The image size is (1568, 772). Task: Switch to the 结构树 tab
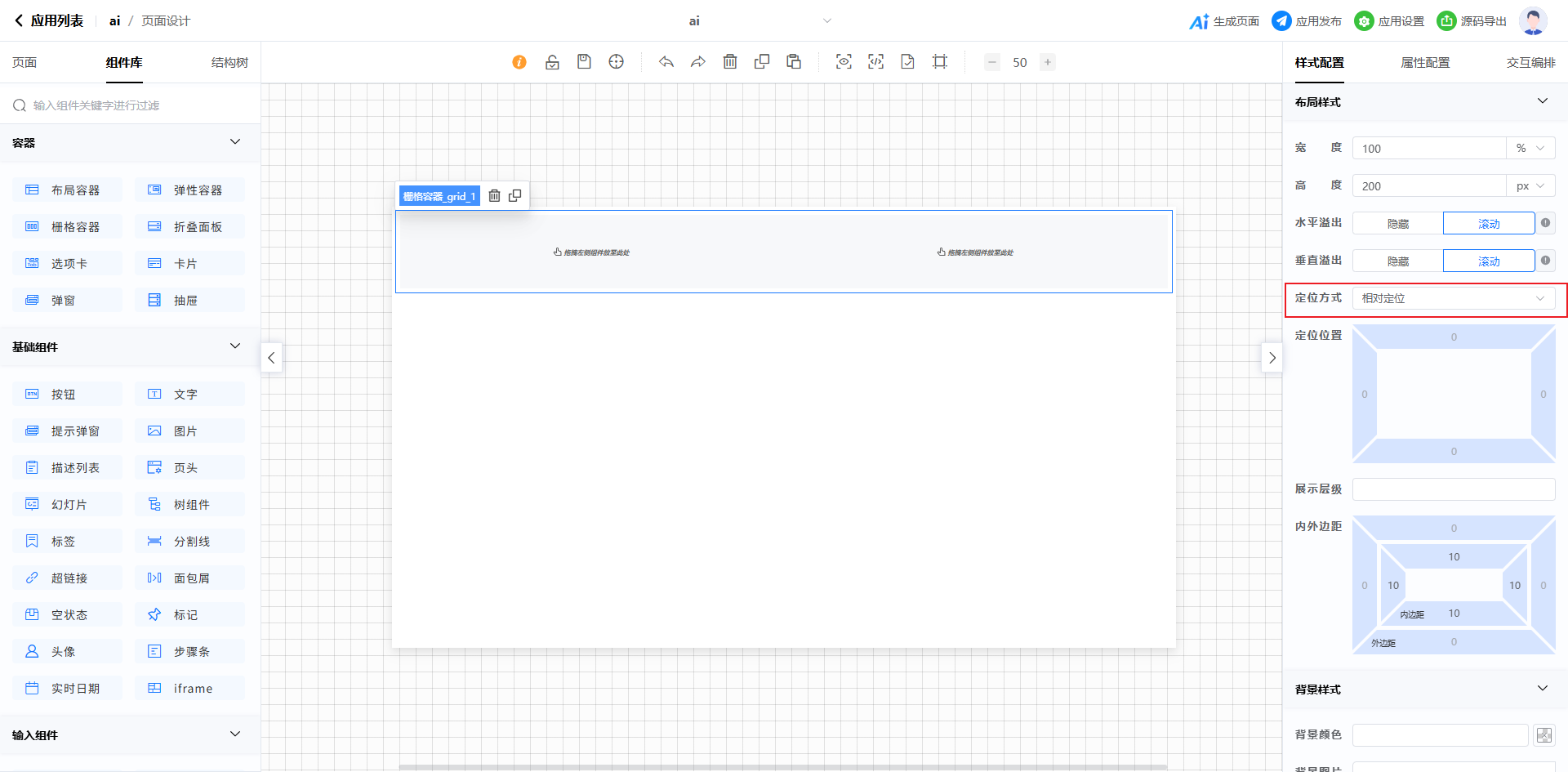click(x=229, y=63)
